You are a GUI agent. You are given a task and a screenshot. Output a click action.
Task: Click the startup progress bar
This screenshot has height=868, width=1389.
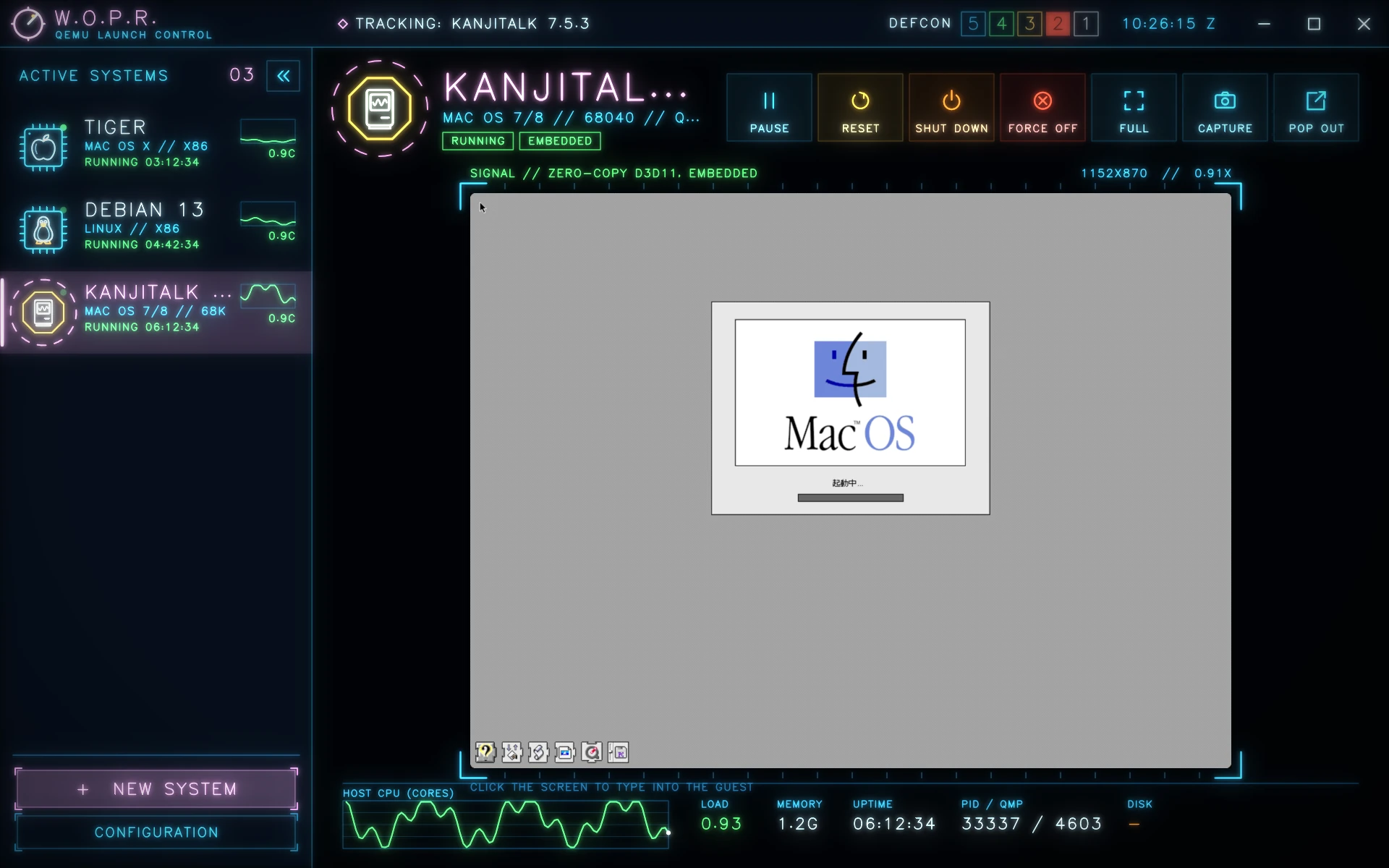(850, 498)
